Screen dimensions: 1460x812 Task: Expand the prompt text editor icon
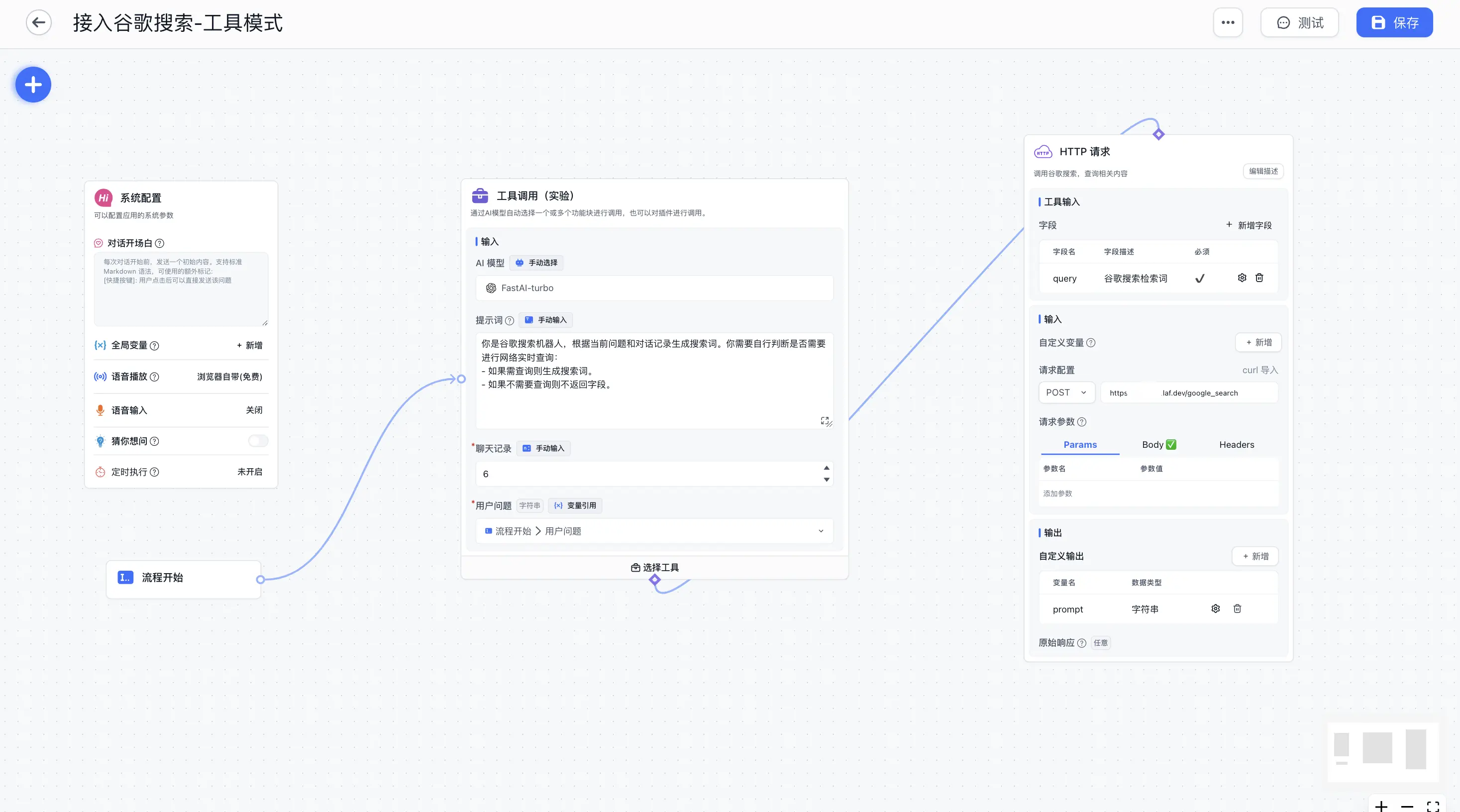(825, 420)
